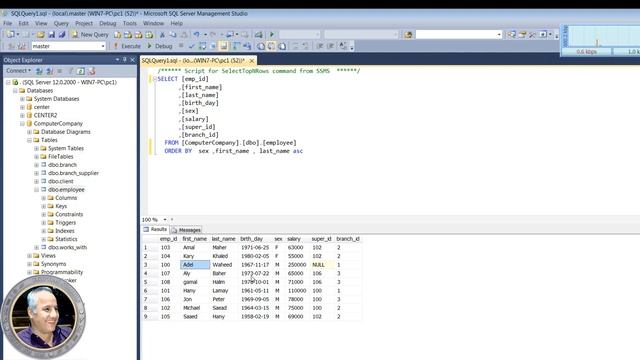Collapse the Tables folder node
The width and height of the screenshot is (640, 360).
[29, 140]
